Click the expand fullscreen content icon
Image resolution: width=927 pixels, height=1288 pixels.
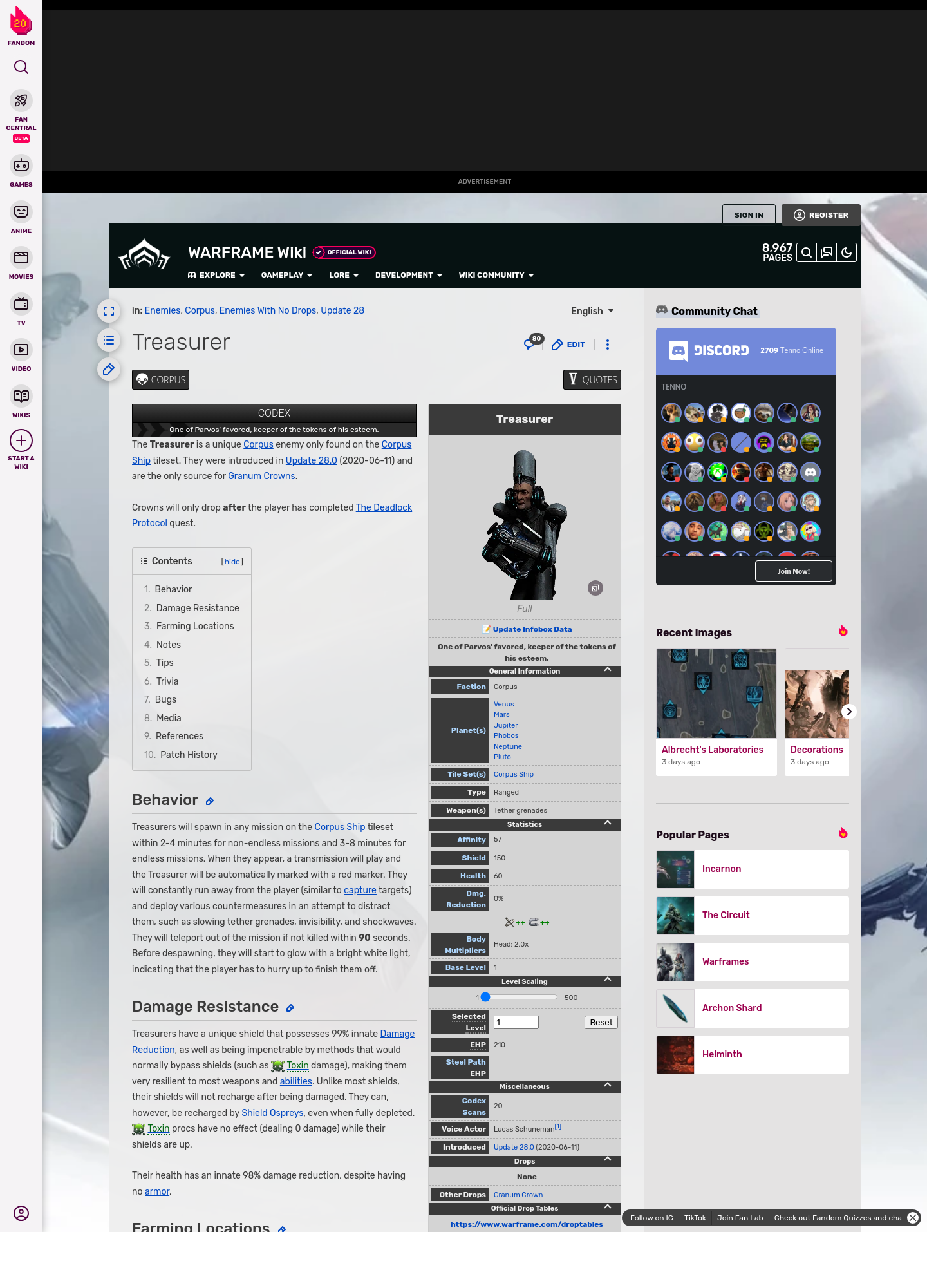point(109,311)
